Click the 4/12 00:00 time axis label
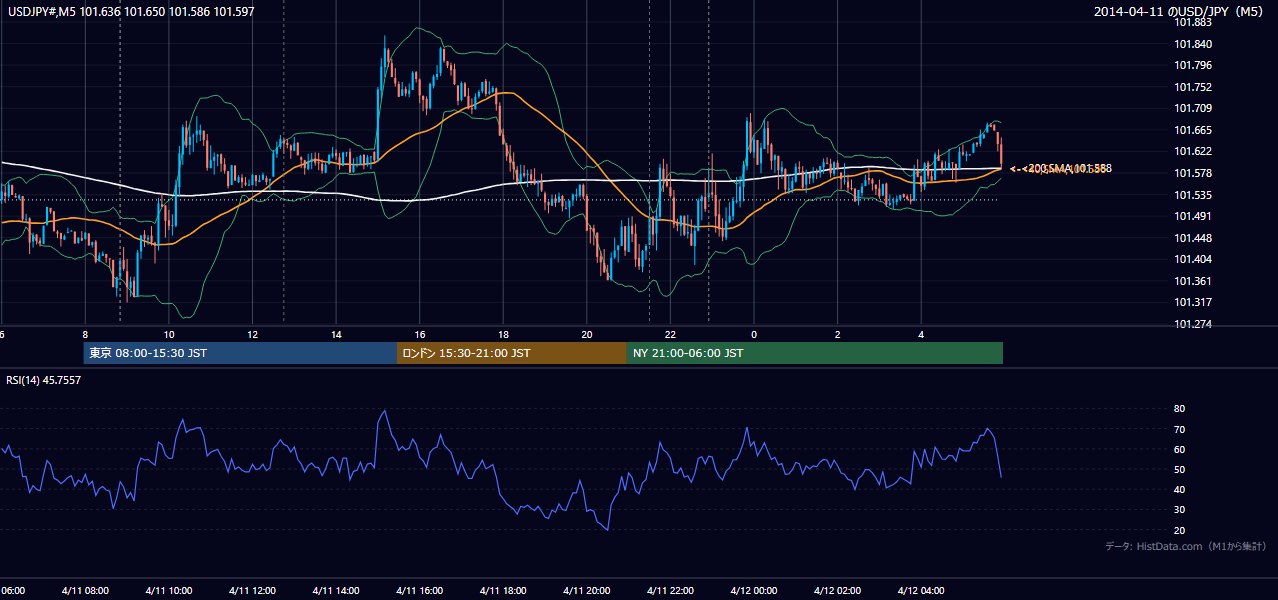 pyautogui.click(x=754, y=591)
